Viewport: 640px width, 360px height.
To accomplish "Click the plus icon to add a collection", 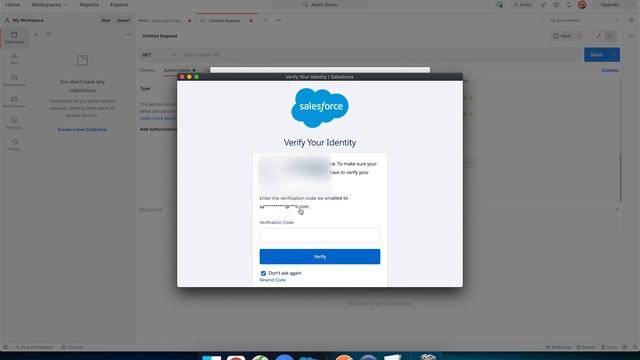I will pyautogui.click(x=36, y=35).
